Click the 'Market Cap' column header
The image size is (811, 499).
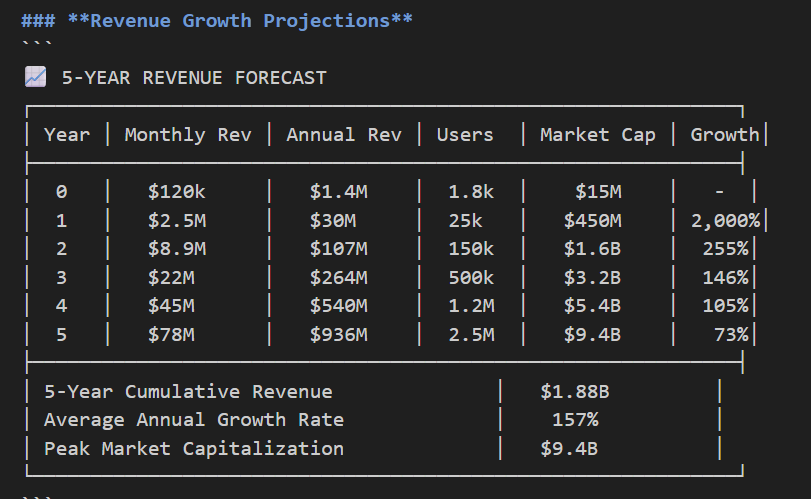[x=598, y=135]
